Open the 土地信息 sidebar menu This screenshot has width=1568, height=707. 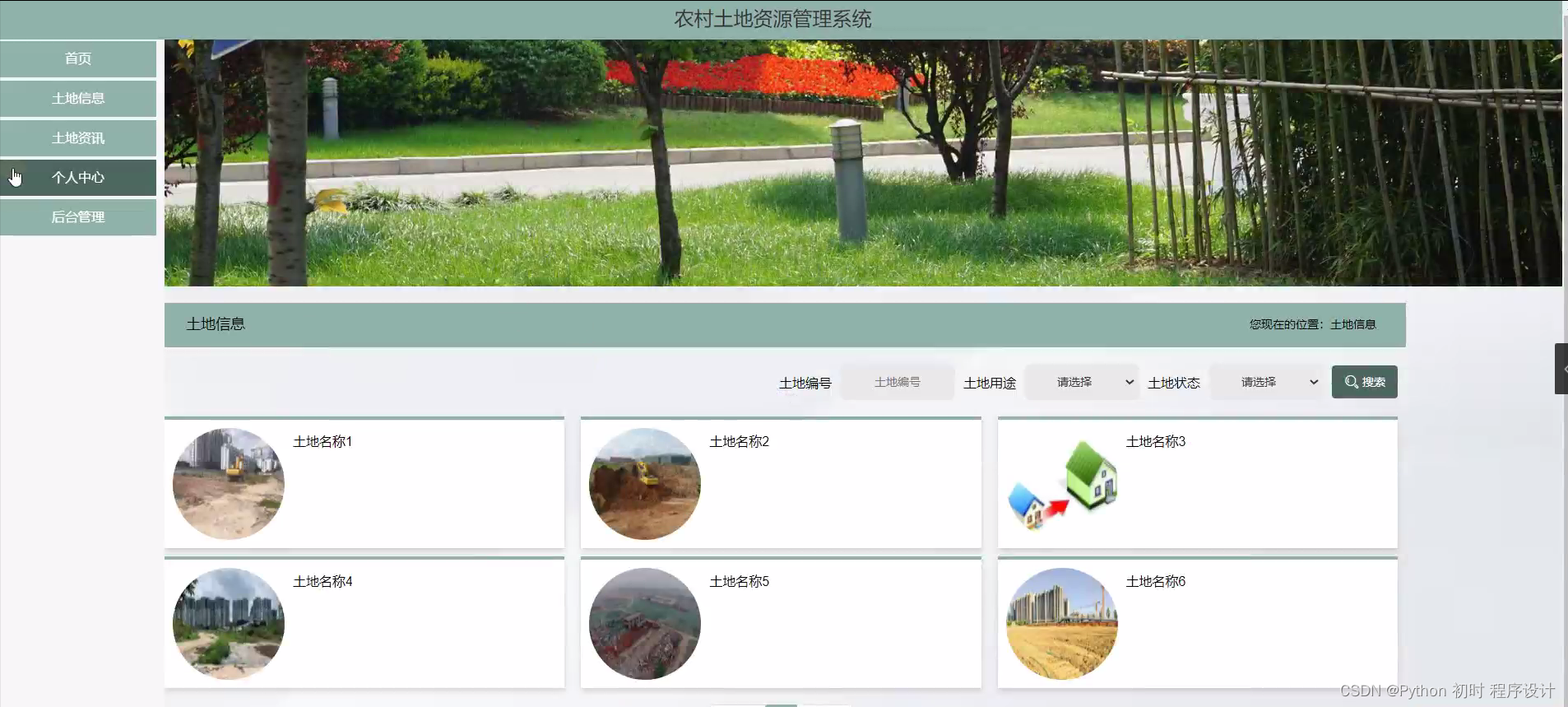click(x=78, y=98)
